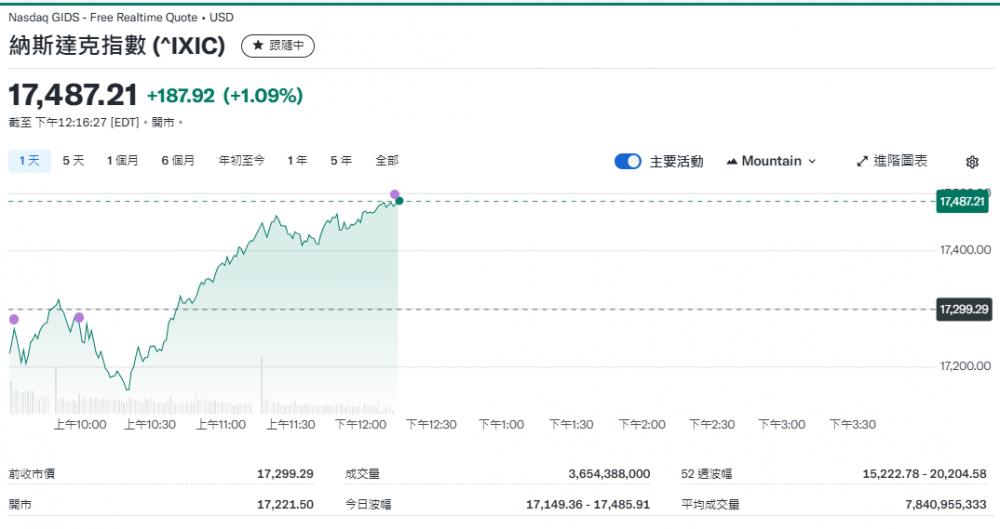The width and height of the screenshot is (1000, 529).
Task: Click the large 17,487.21 index price heading
Action: [73, 96]
